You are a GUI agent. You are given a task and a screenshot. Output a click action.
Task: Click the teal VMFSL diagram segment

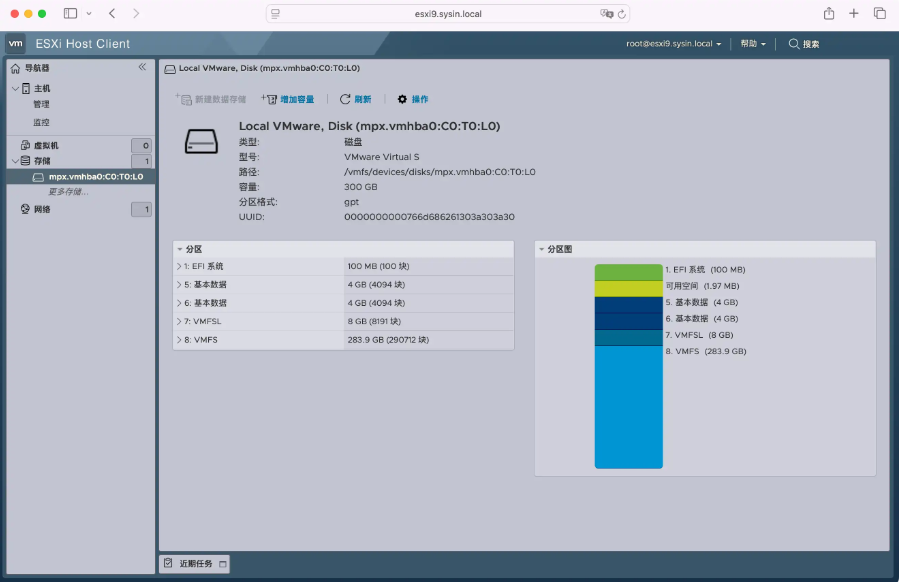tap(628, 338)
